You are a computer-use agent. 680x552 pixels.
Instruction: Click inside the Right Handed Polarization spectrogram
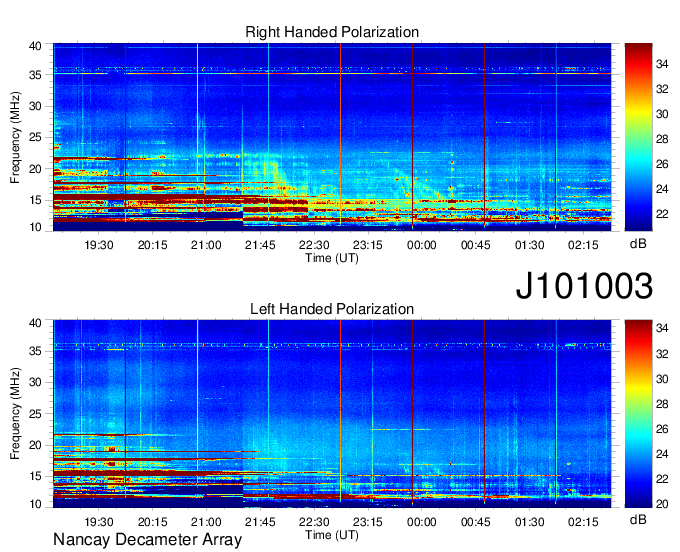332,137
